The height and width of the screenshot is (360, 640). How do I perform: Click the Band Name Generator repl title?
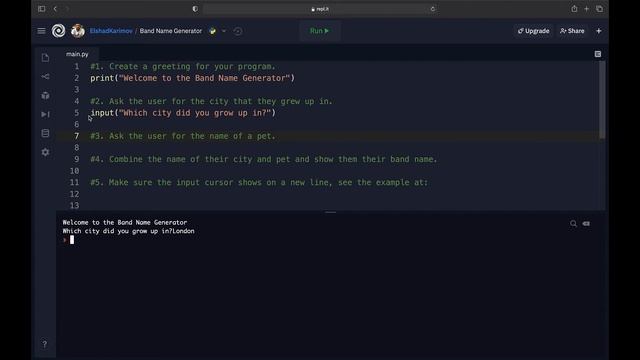(171, 31)
